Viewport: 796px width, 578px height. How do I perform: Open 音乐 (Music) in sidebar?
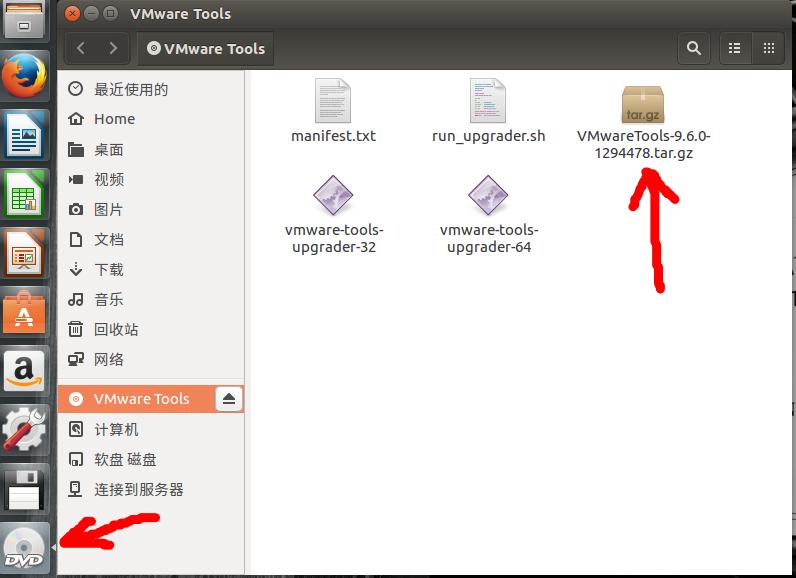tap(151, 299)
